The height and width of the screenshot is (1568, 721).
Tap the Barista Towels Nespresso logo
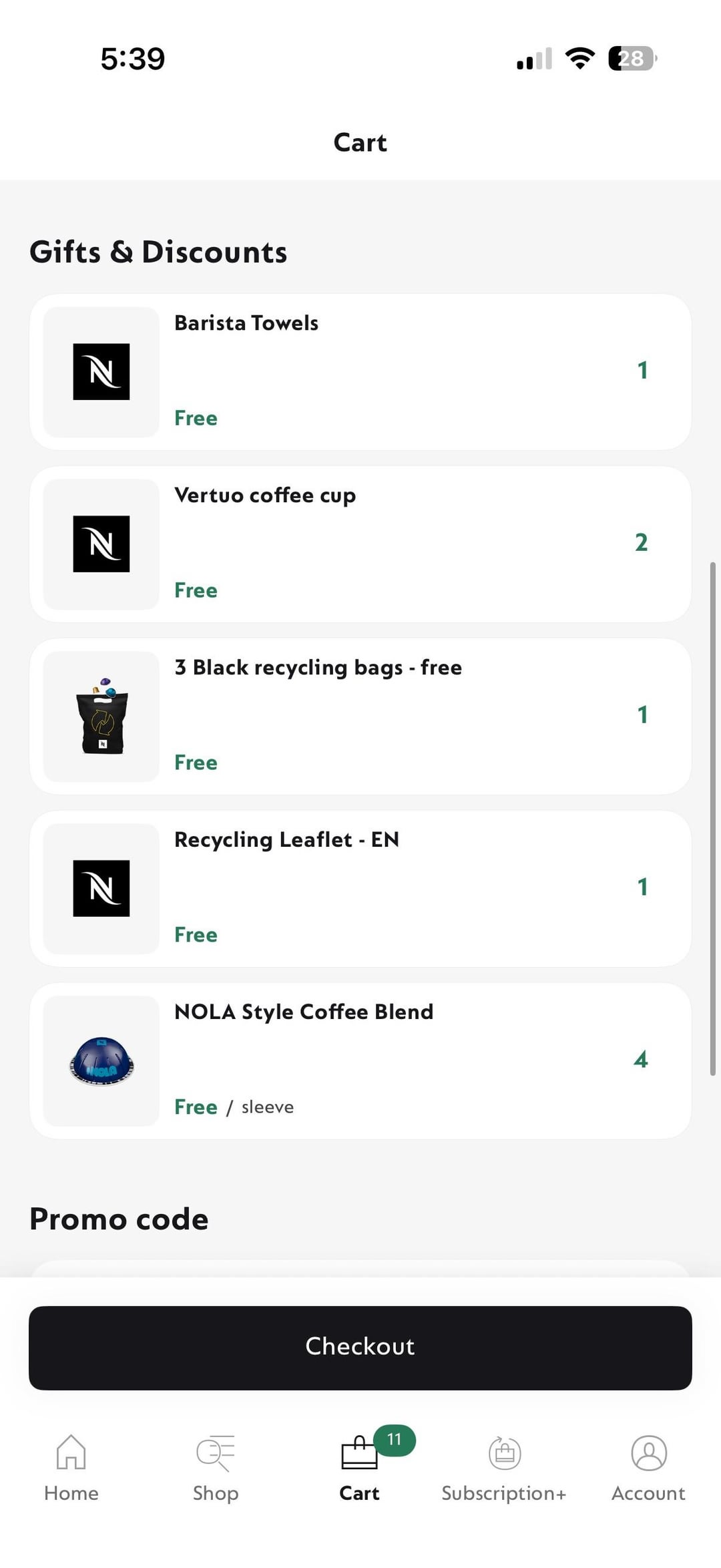click(x=101, y=372)
